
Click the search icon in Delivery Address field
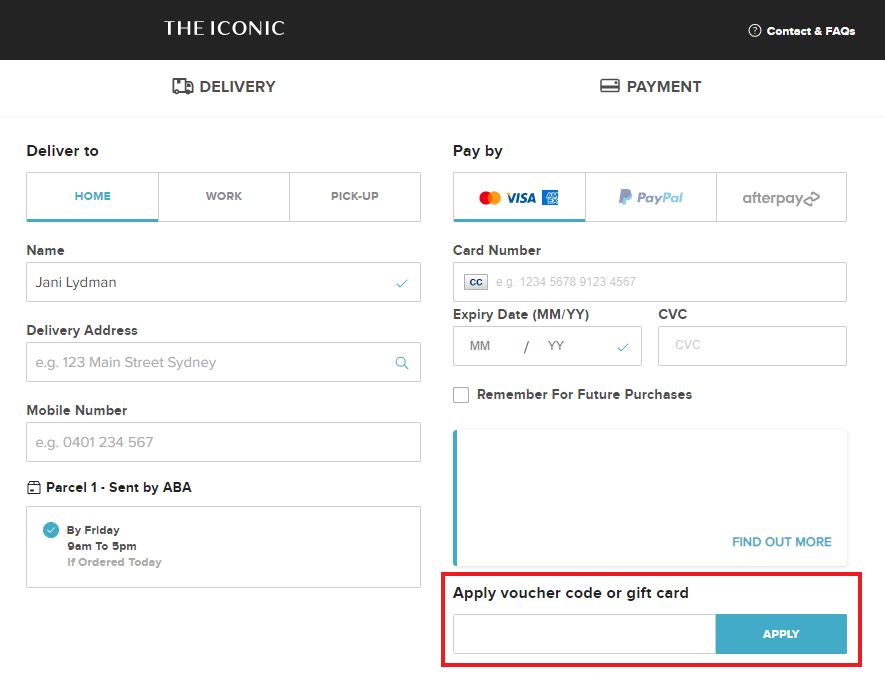point(402,363)
